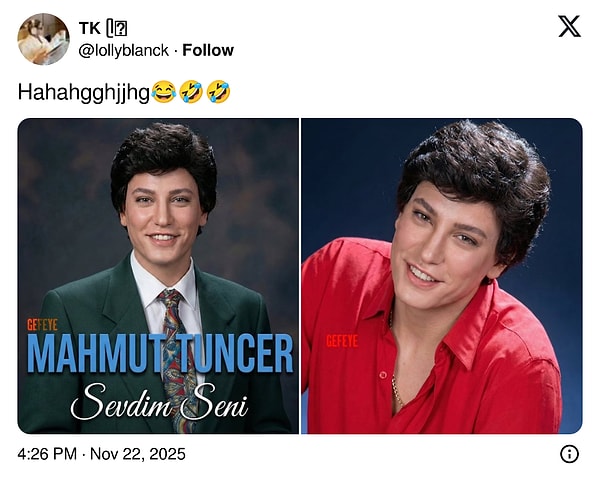Click the X logo icon
Viewport: 600px width, 484px height.
click(x=569, y=27)
